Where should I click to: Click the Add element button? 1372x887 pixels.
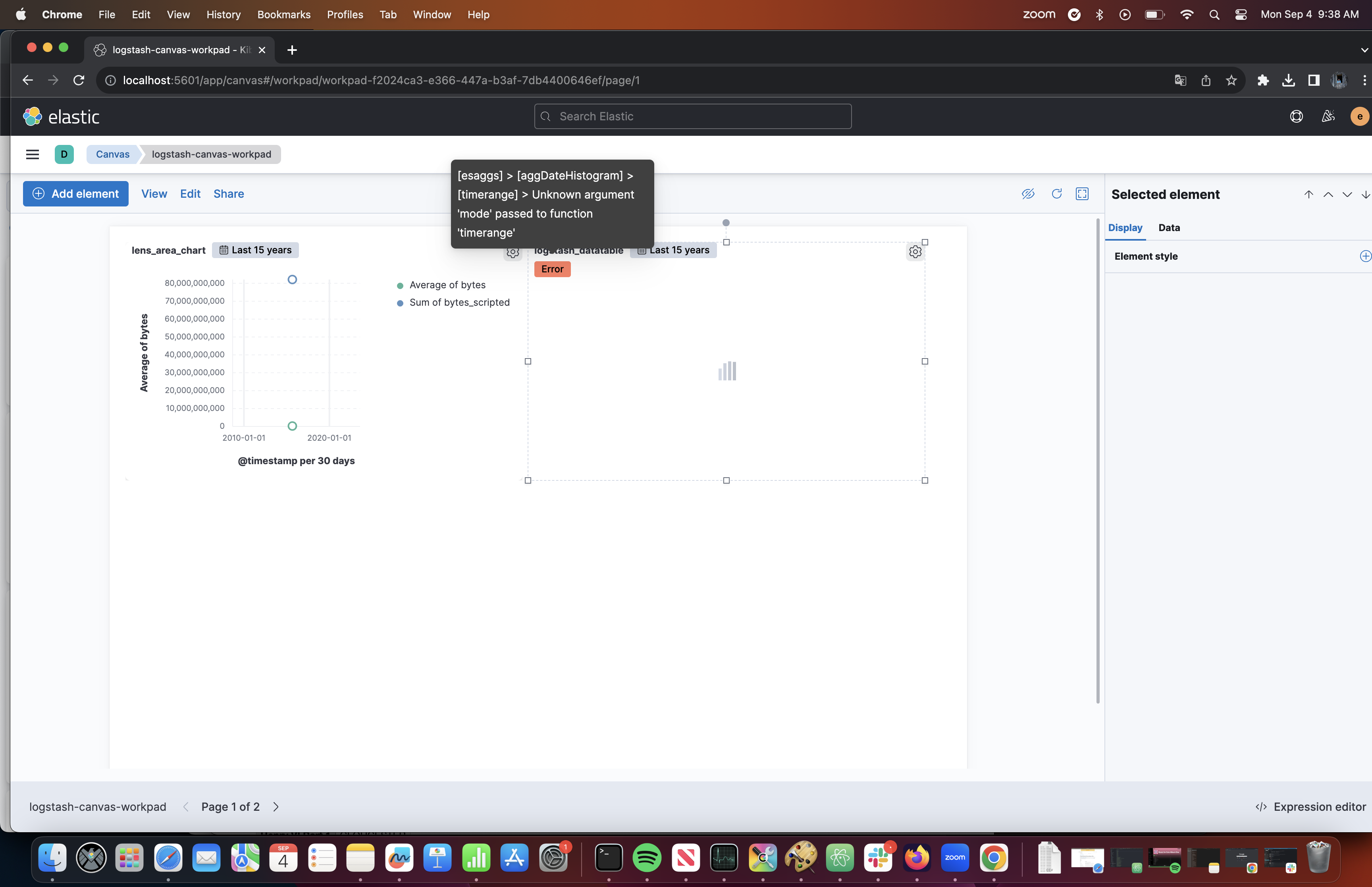[75, 193]
